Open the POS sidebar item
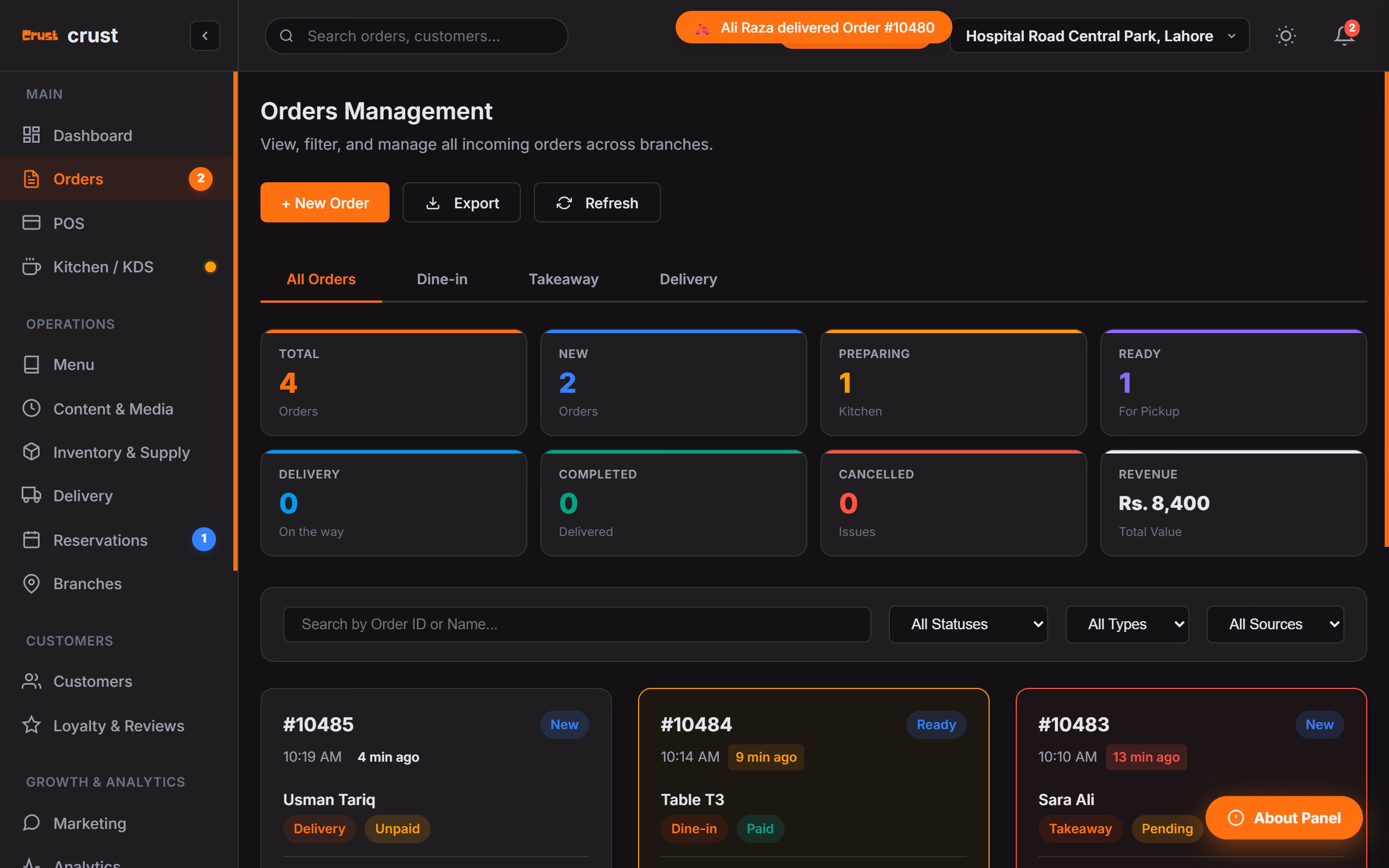 (117, 223)
